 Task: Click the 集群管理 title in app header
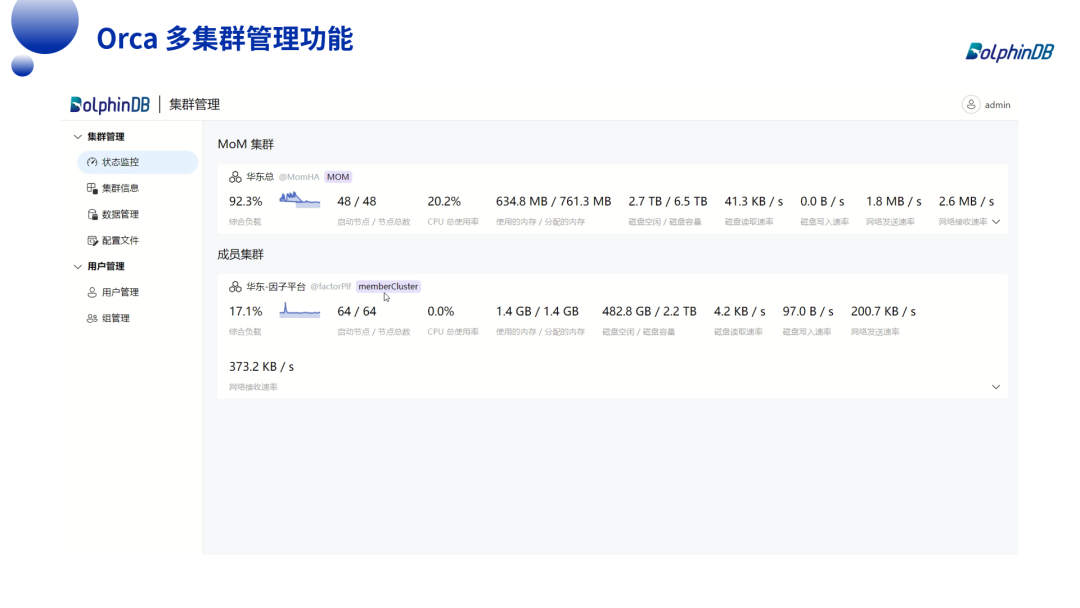[x=195, y=105]
